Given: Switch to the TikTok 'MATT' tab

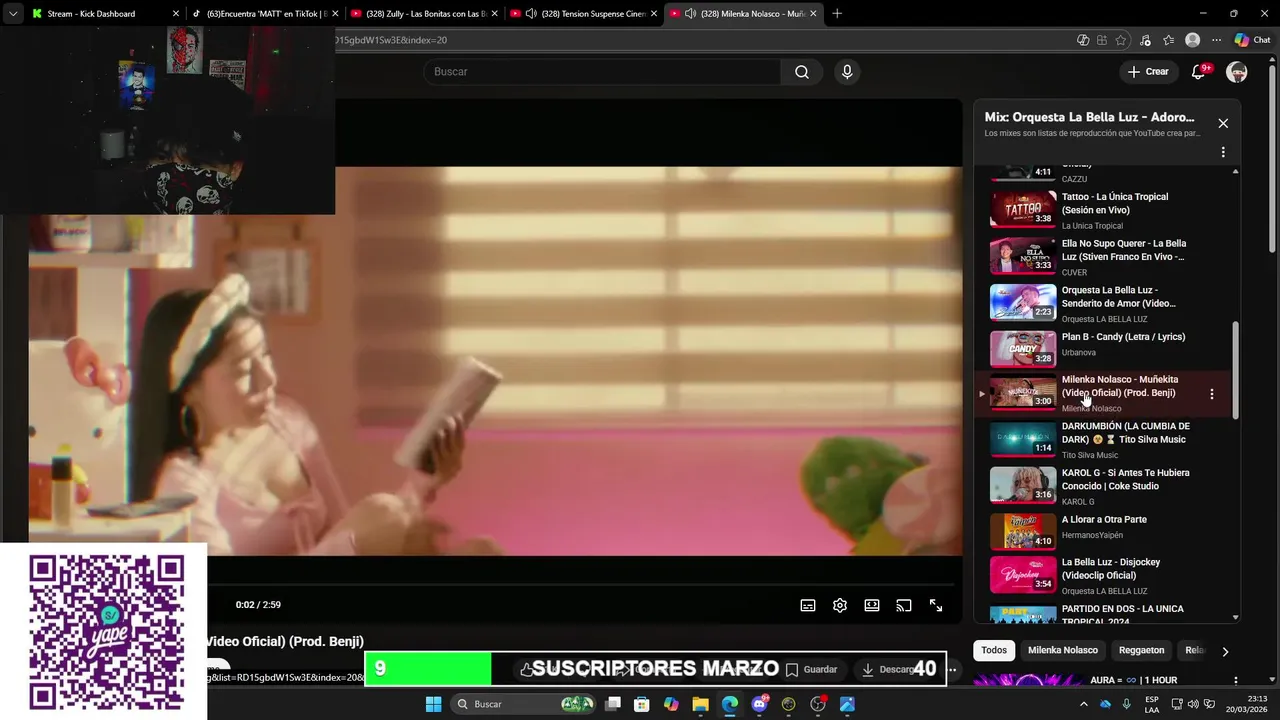Looking at the screenshot, I should [264, 13].
